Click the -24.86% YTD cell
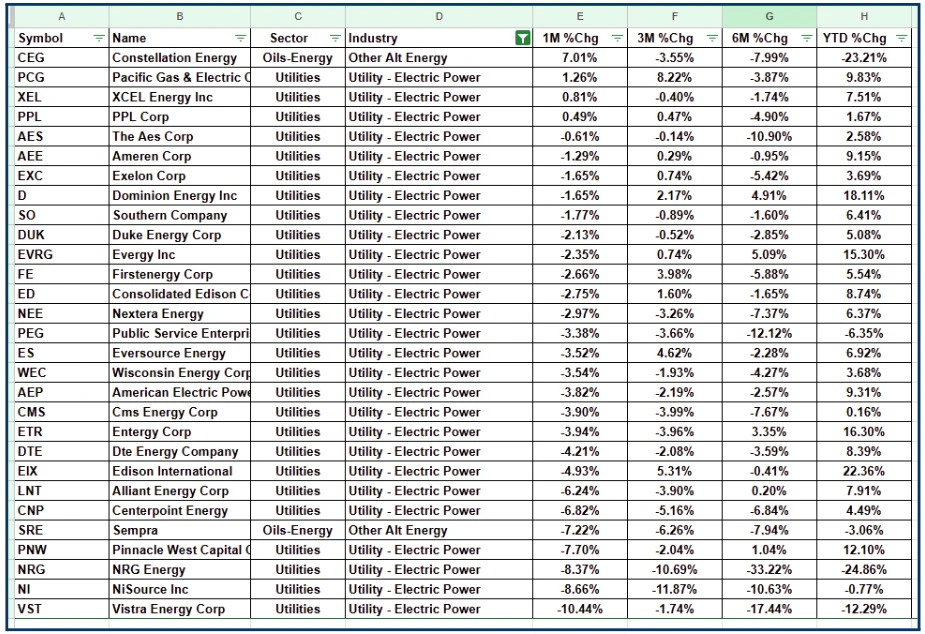 coord(864,570)
